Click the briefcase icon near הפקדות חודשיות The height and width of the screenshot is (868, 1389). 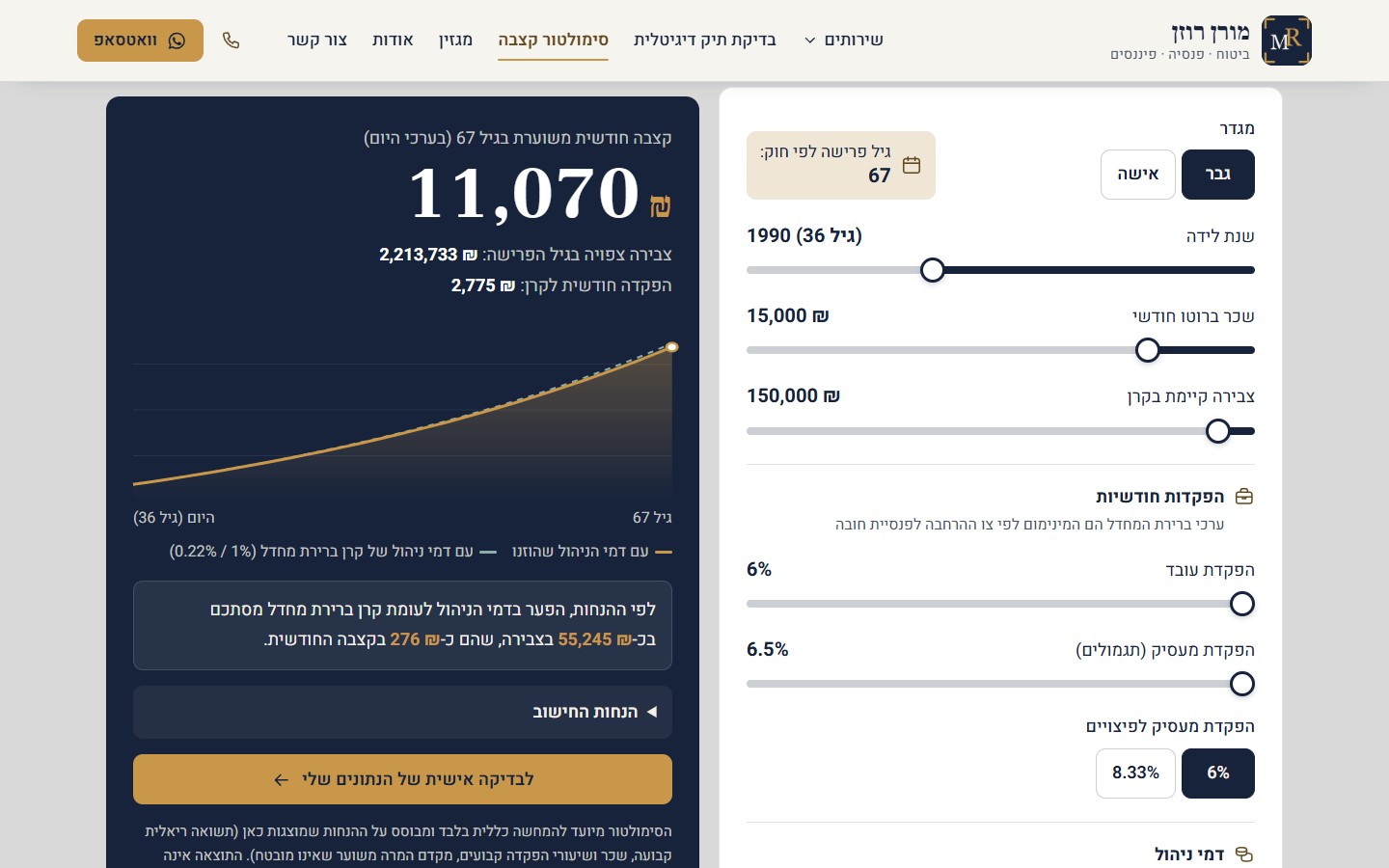point(1244,497)
